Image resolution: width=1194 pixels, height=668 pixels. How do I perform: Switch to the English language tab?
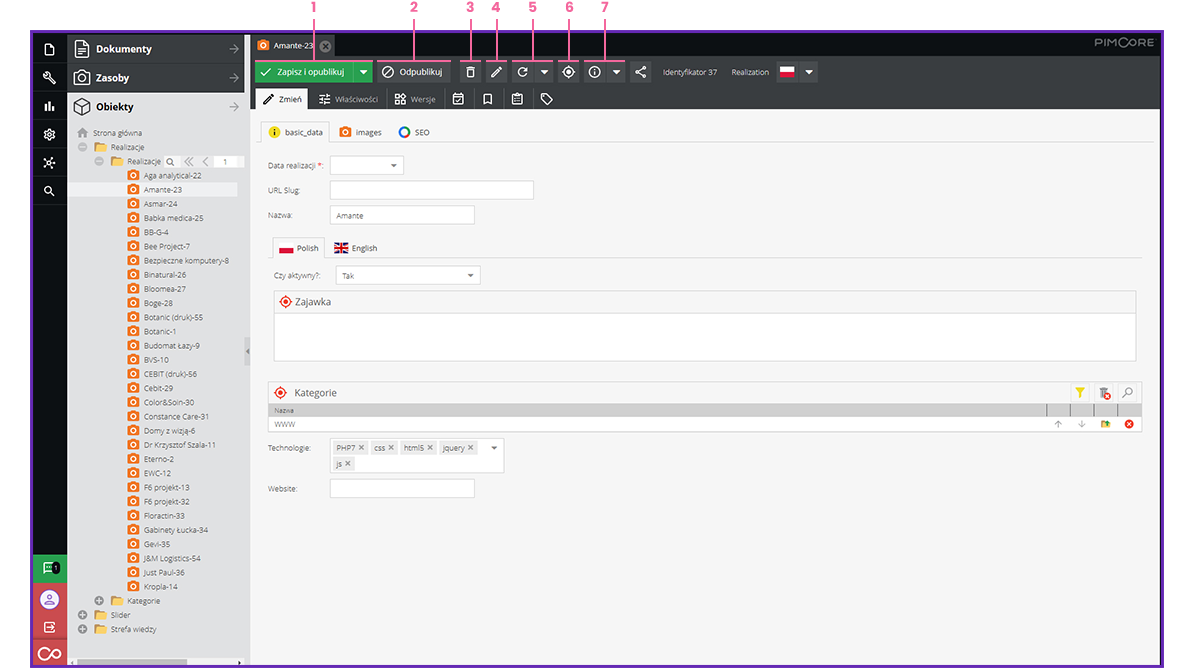click(x=355, y=248)
